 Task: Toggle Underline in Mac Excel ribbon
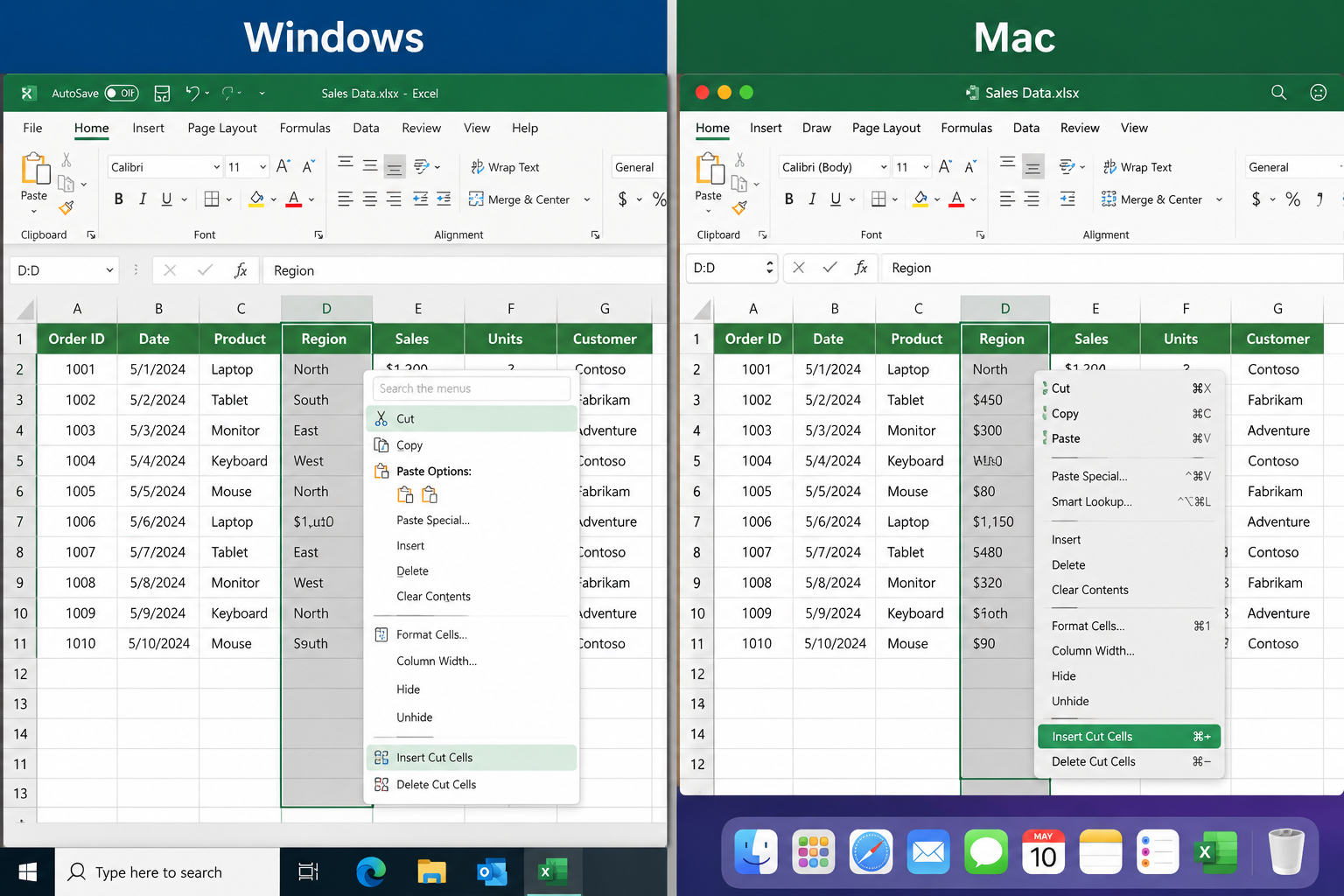tap(836, 199)
